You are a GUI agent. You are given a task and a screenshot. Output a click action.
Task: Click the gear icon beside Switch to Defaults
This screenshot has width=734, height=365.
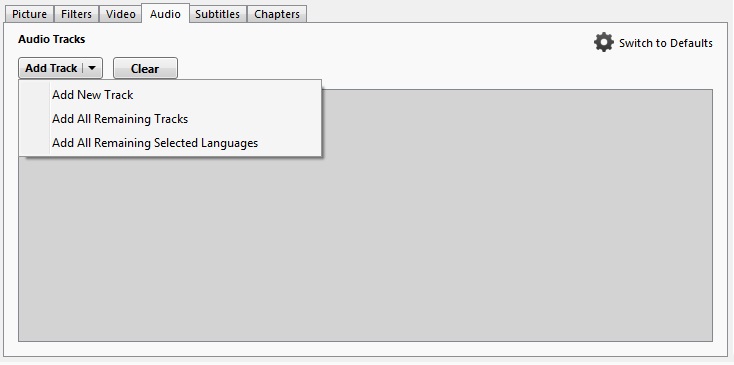604,42
